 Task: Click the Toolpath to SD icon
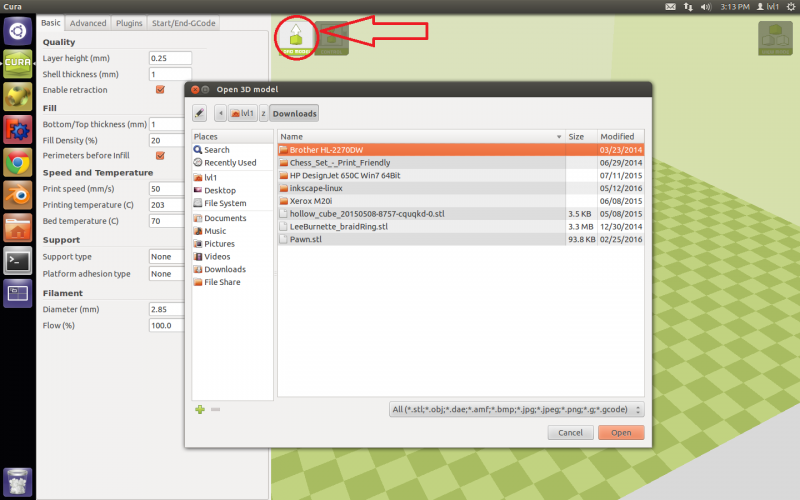pos(332,38)
